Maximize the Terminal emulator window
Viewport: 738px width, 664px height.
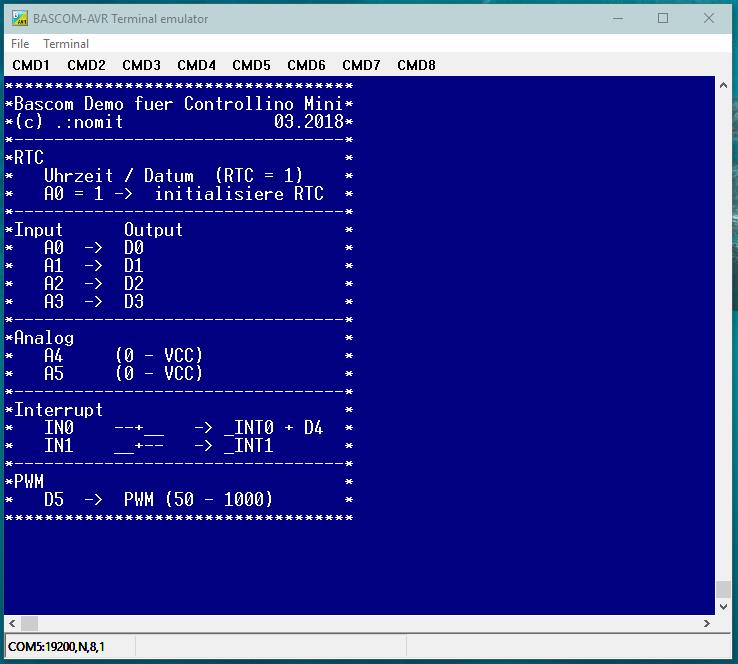coord(663,18)
